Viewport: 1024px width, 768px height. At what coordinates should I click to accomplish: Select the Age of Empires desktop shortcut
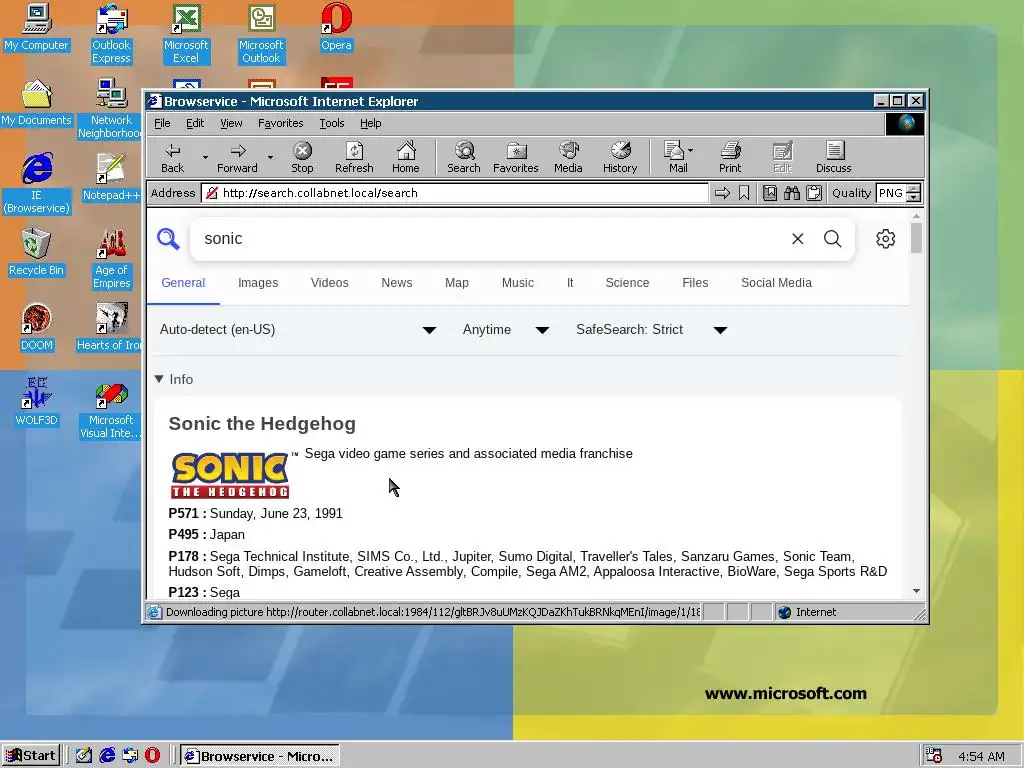pyautogui.click(x=111, y=259)
